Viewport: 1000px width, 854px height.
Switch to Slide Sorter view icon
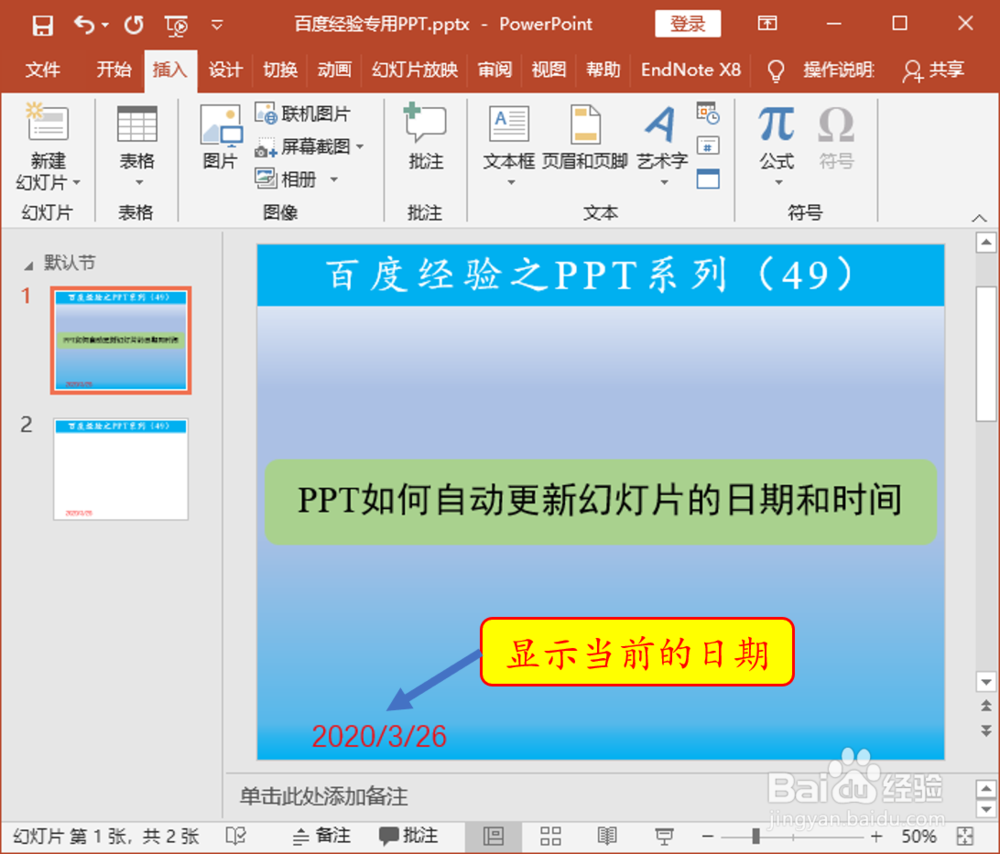pyautogui.click(x=550, y=836)
